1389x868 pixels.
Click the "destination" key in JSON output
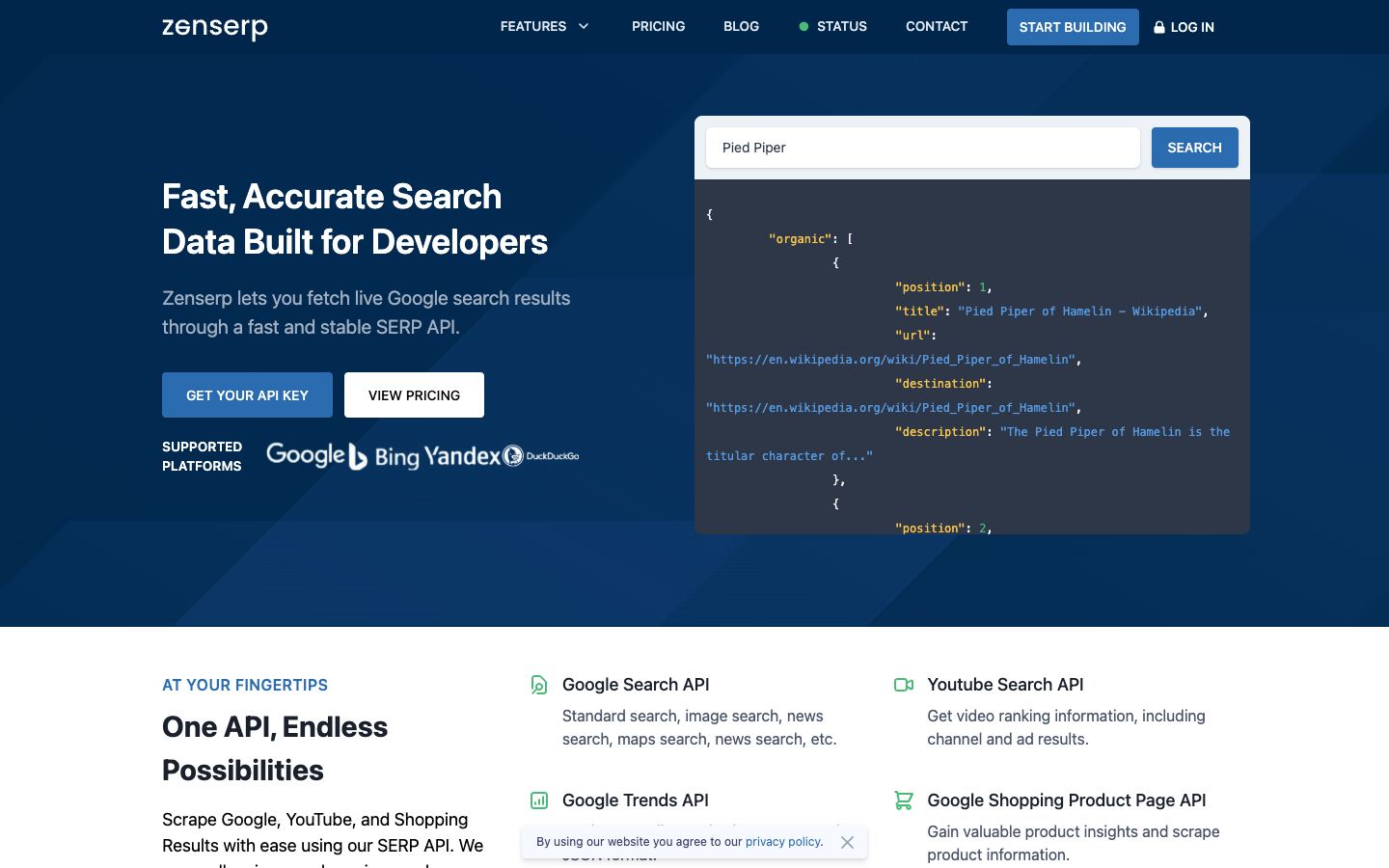pyautogui.click(x=940, y=384)
